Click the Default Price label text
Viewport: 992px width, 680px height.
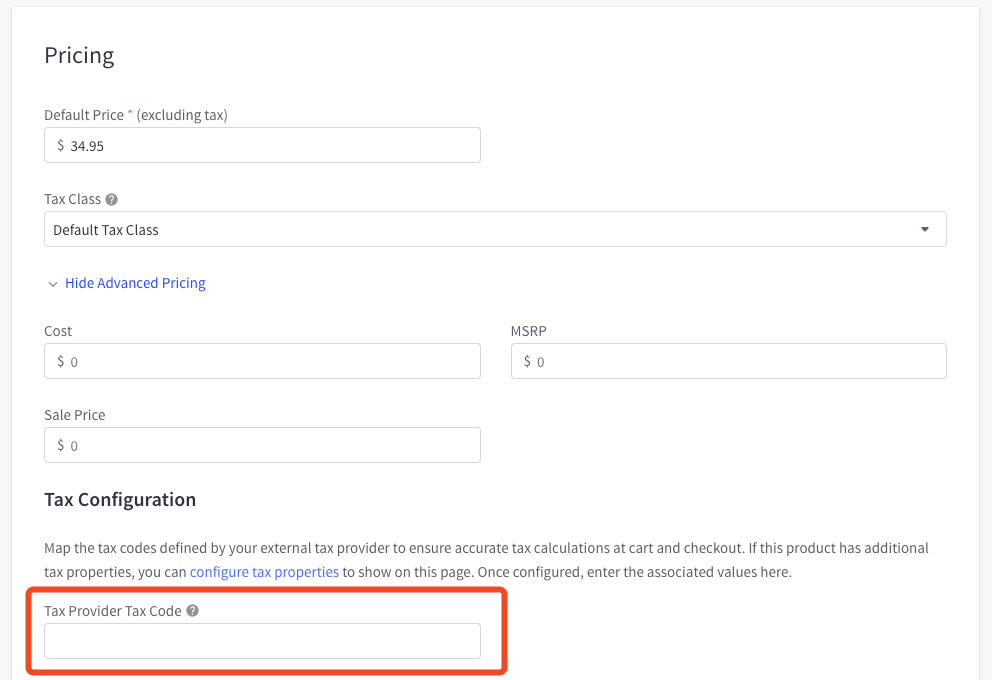click(x=84, y=115)
